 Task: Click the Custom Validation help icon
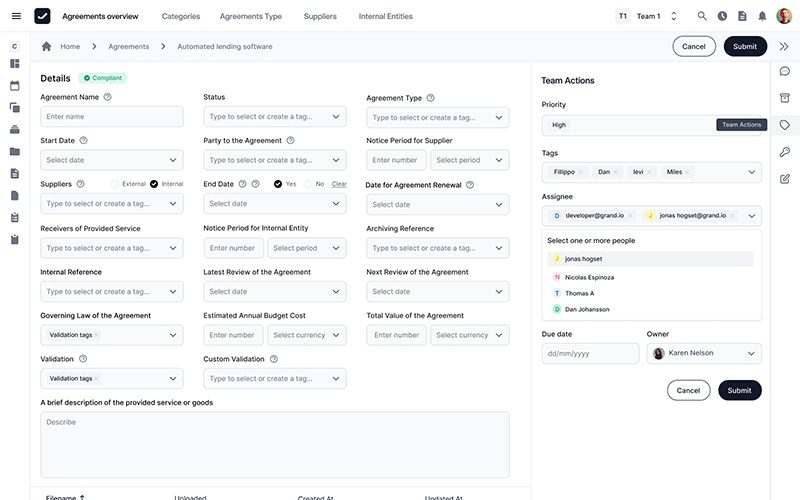[x=273, y=359]
